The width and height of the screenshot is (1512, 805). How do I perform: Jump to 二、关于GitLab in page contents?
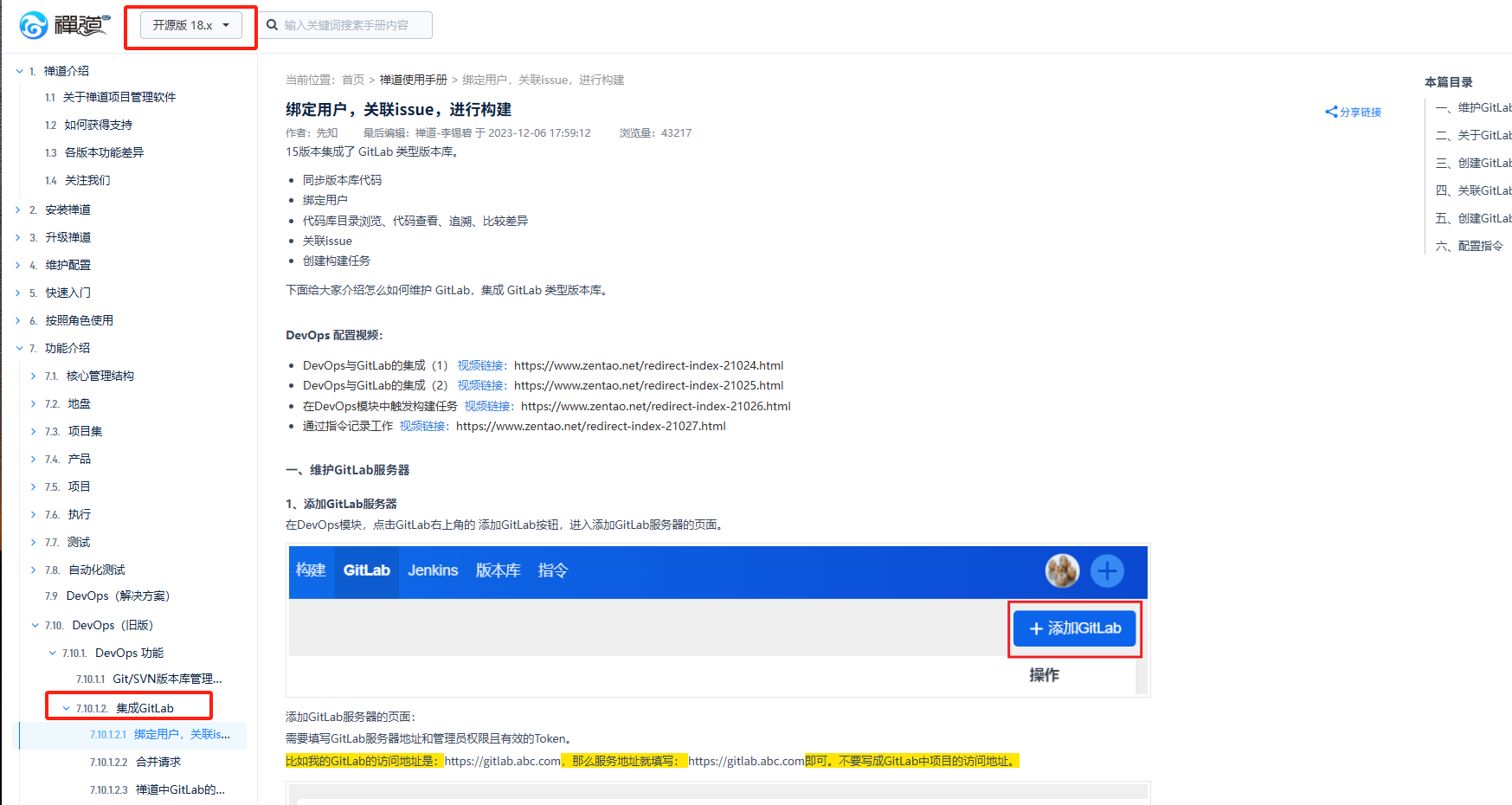point(1473,135)
